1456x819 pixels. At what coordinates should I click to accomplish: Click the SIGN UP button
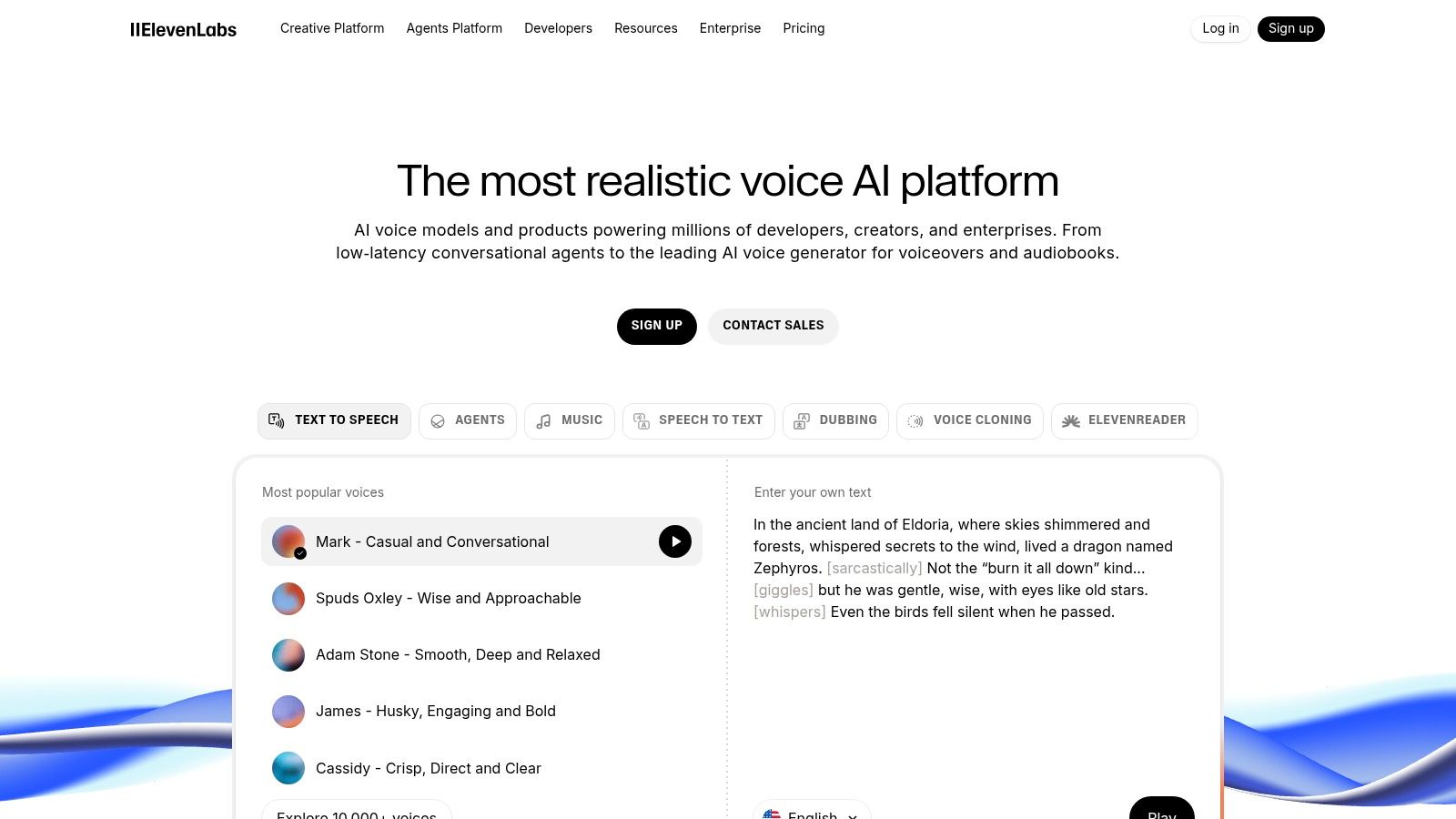[x=656, y=326]
